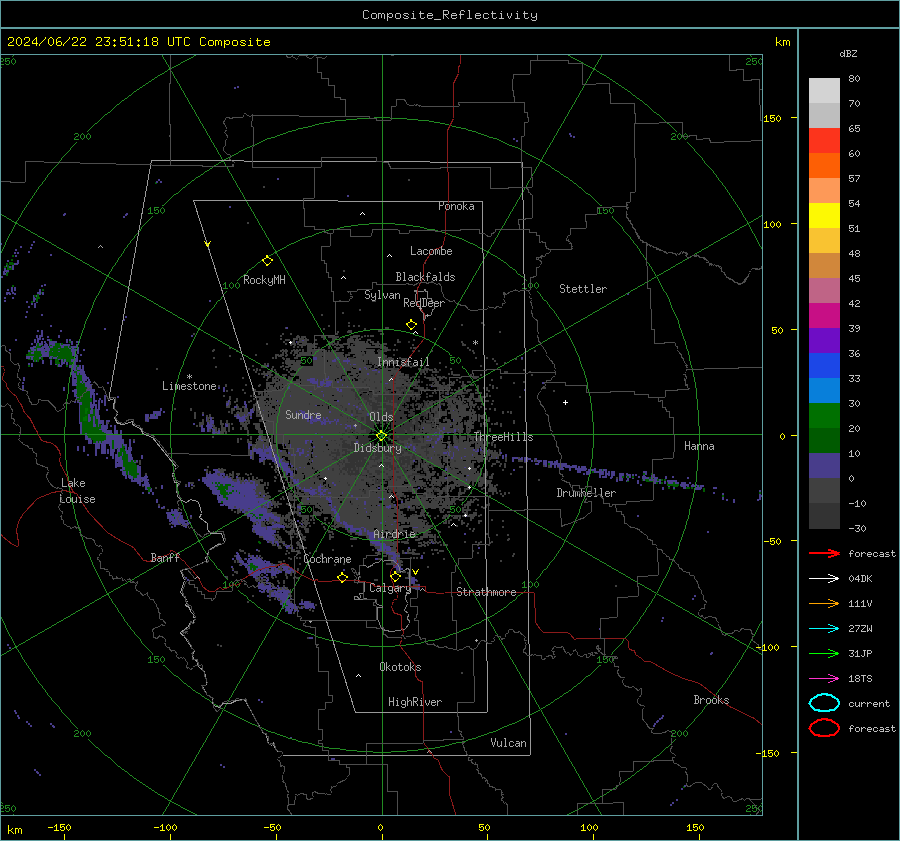
Task: Click the Hanna city label
Action: click(699, 446)
